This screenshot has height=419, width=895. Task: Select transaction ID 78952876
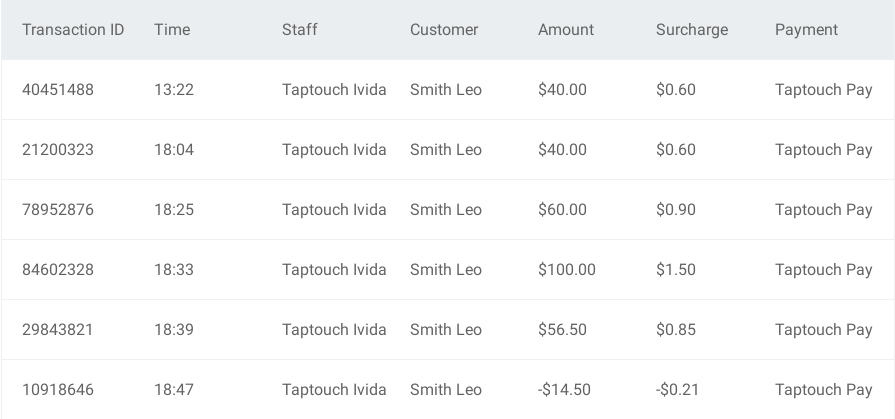(58, 210)
